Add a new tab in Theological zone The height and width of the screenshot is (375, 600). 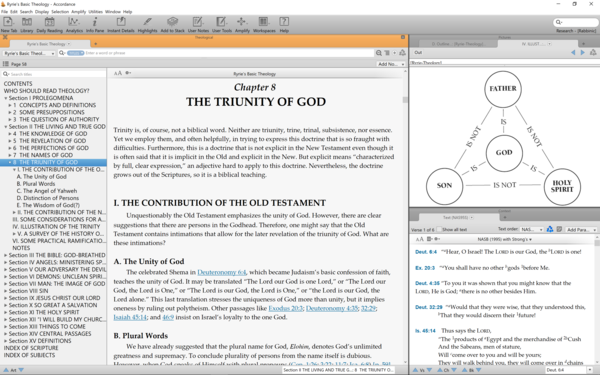[x=96, y=44]
